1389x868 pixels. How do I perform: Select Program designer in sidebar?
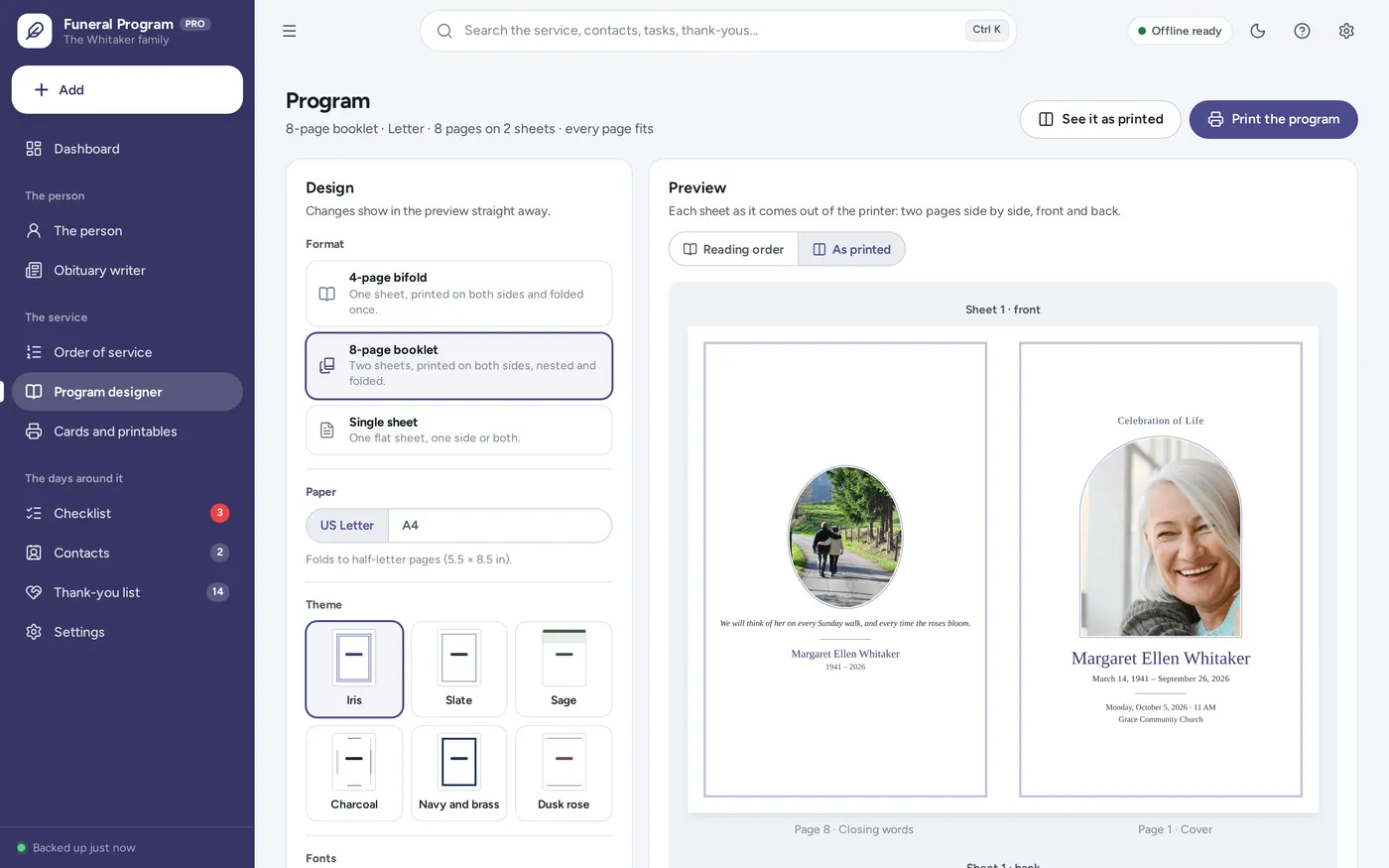[x=127, y=392]
